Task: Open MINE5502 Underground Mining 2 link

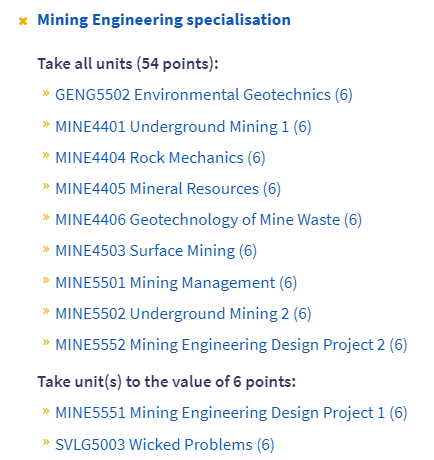Action: click(x=183, y=314)
